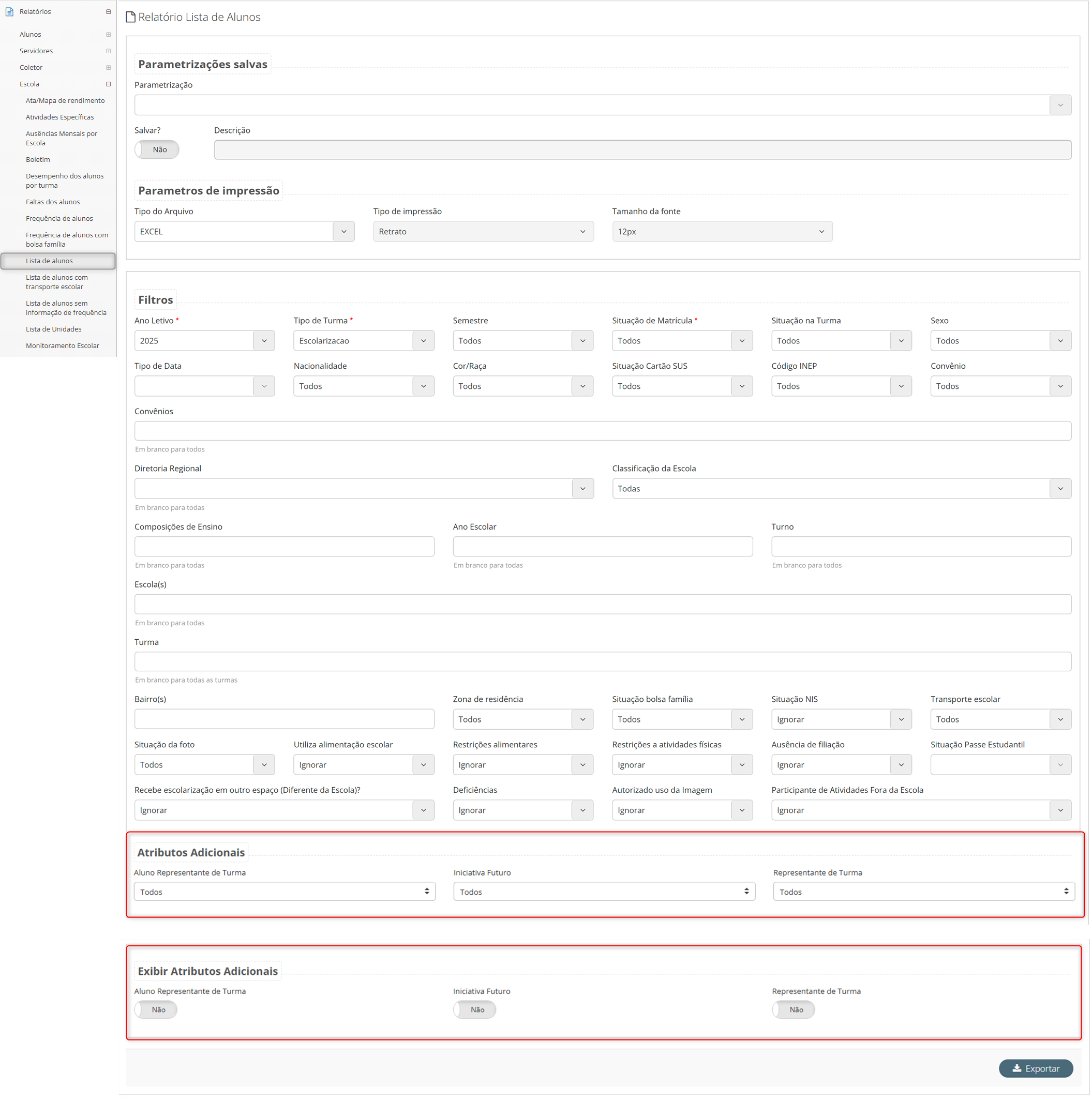Open Atributos Adicionais Aluno Representante de Turma select
The width and height of the screenshot is (1092, 1100).
click(285, 892)
